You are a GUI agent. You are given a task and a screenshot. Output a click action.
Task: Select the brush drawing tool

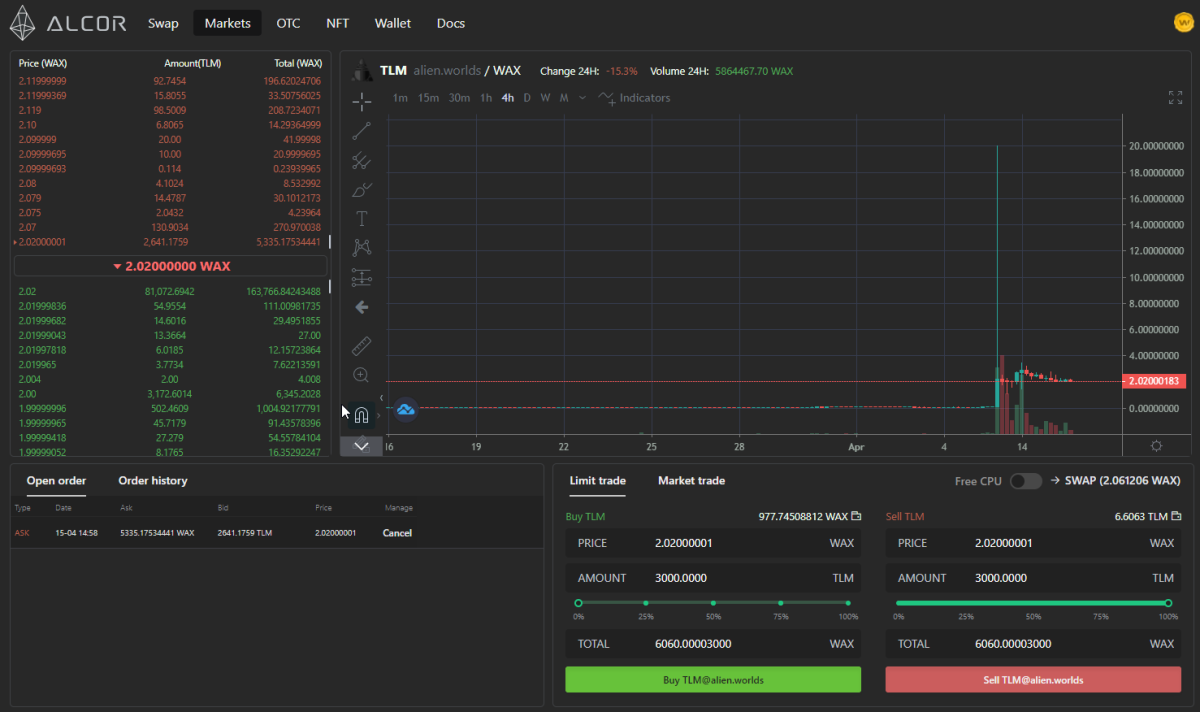point(362,189)
